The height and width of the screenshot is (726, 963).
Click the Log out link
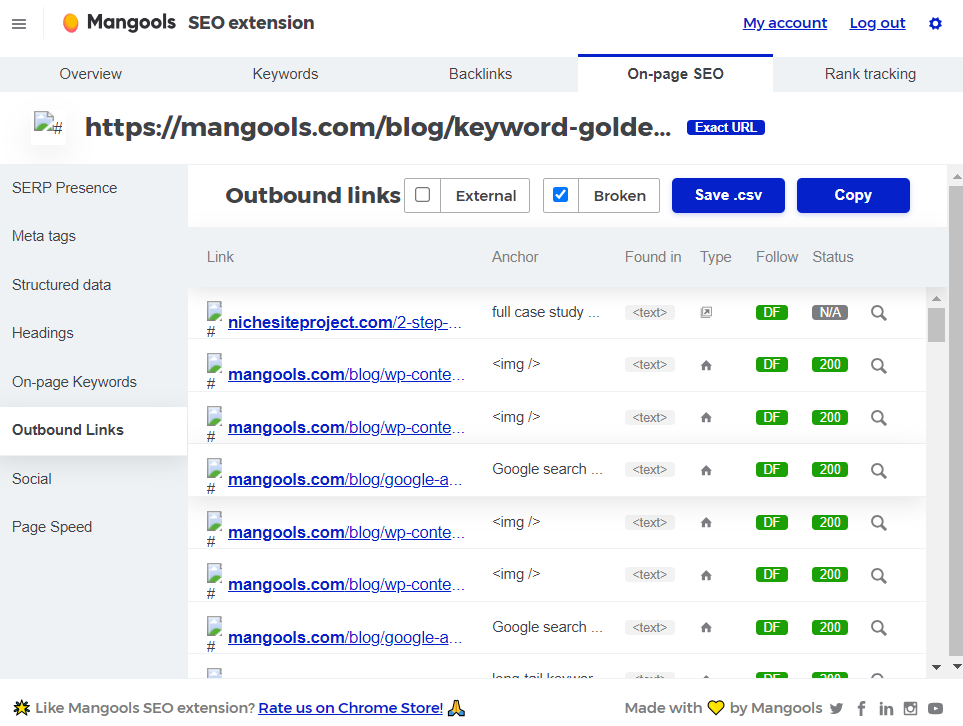pos(877,23)
